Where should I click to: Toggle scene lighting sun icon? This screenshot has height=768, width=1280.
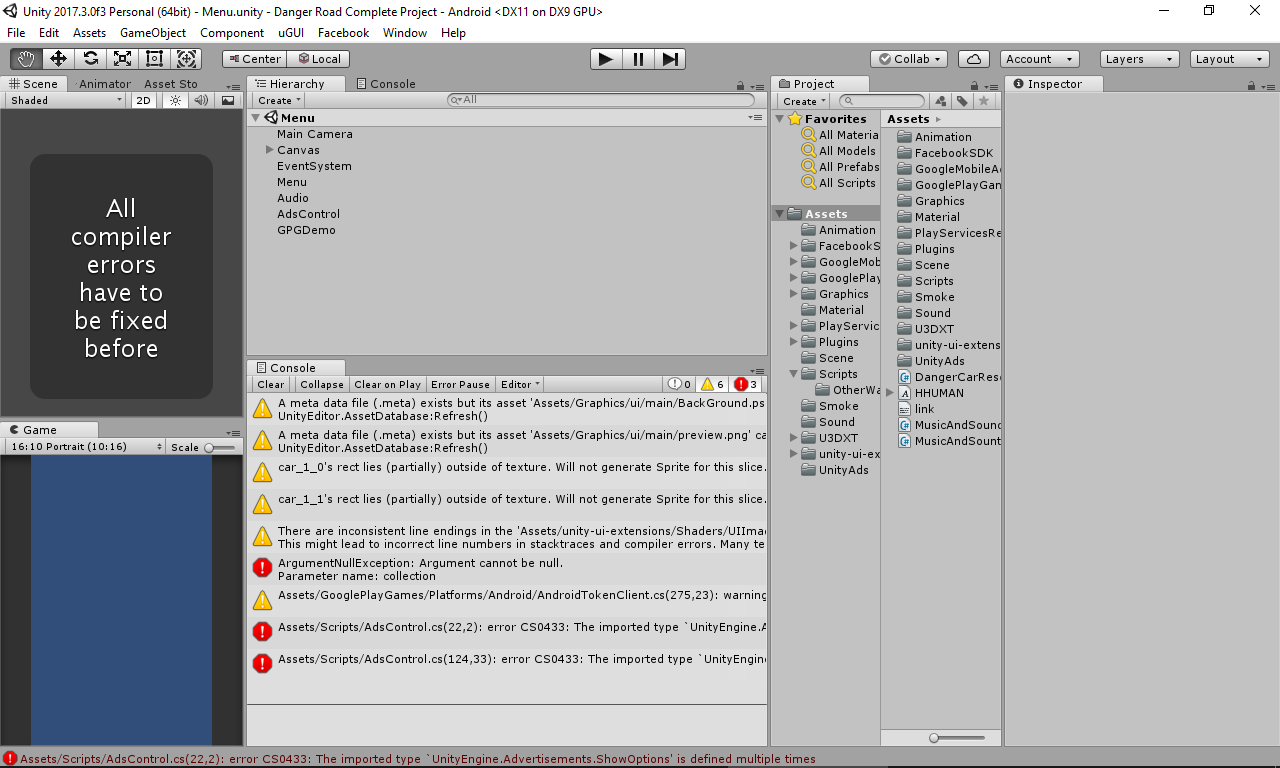point(175,100)
